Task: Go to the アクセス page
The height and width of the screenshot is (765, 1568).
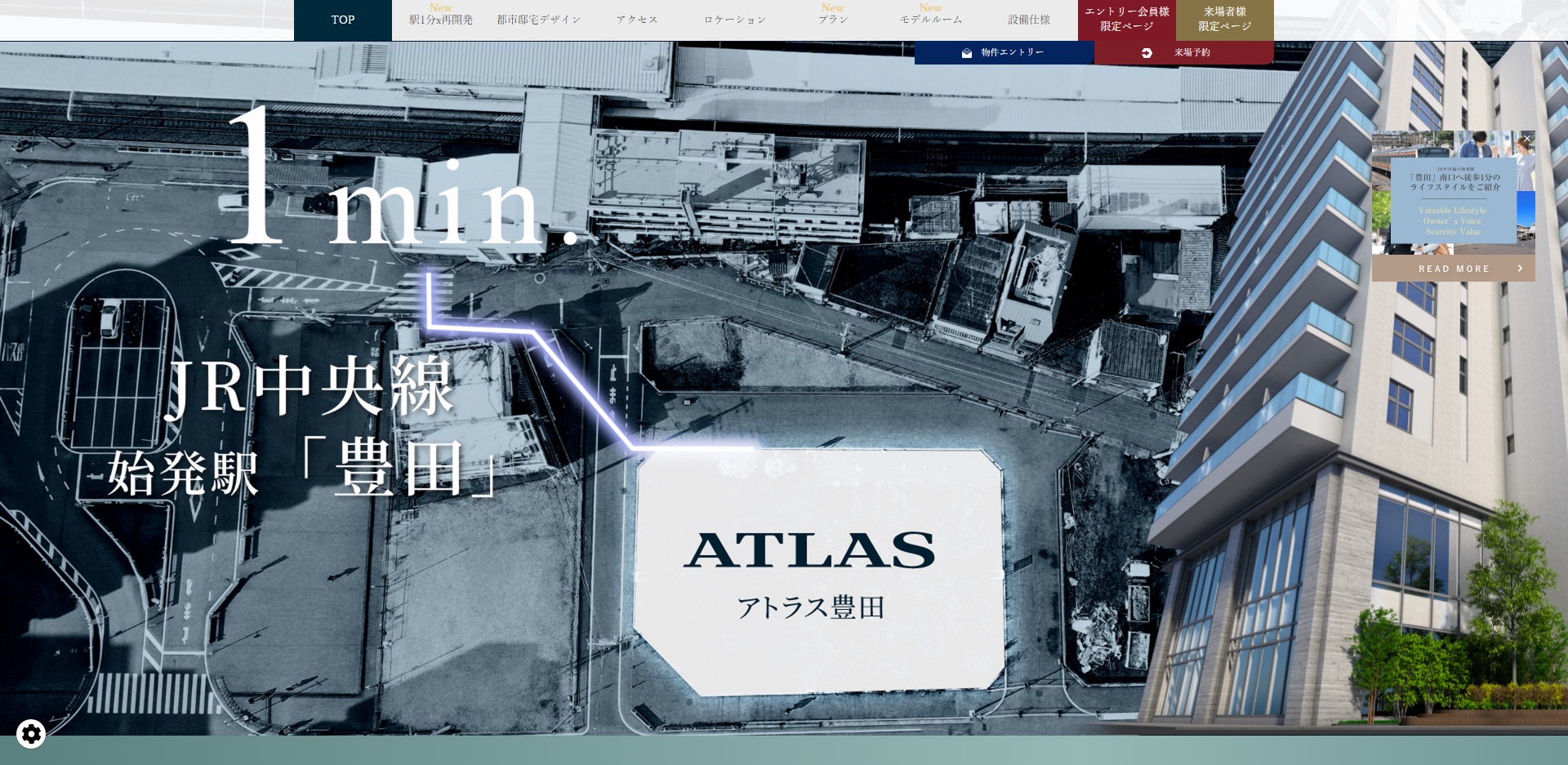Action: tap(637, 20)
